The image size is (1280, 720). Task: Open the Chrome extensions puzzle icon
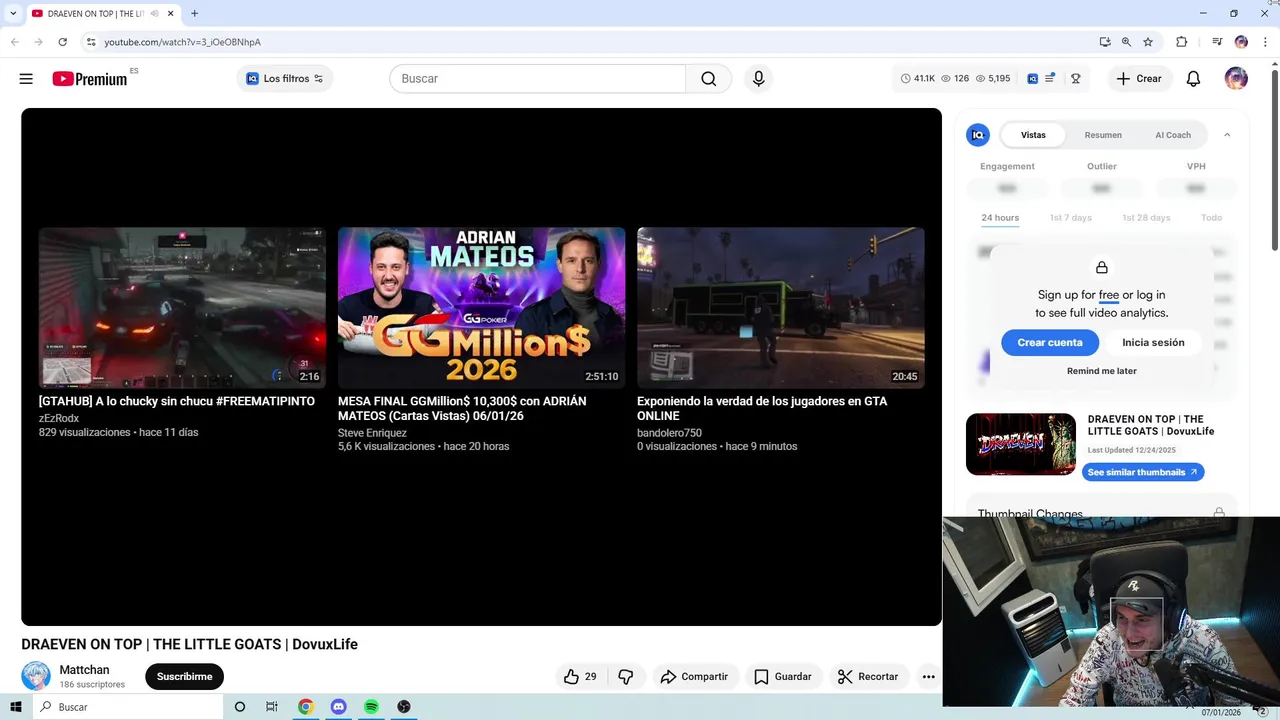pyautogui.click(x=1181, y=42)
